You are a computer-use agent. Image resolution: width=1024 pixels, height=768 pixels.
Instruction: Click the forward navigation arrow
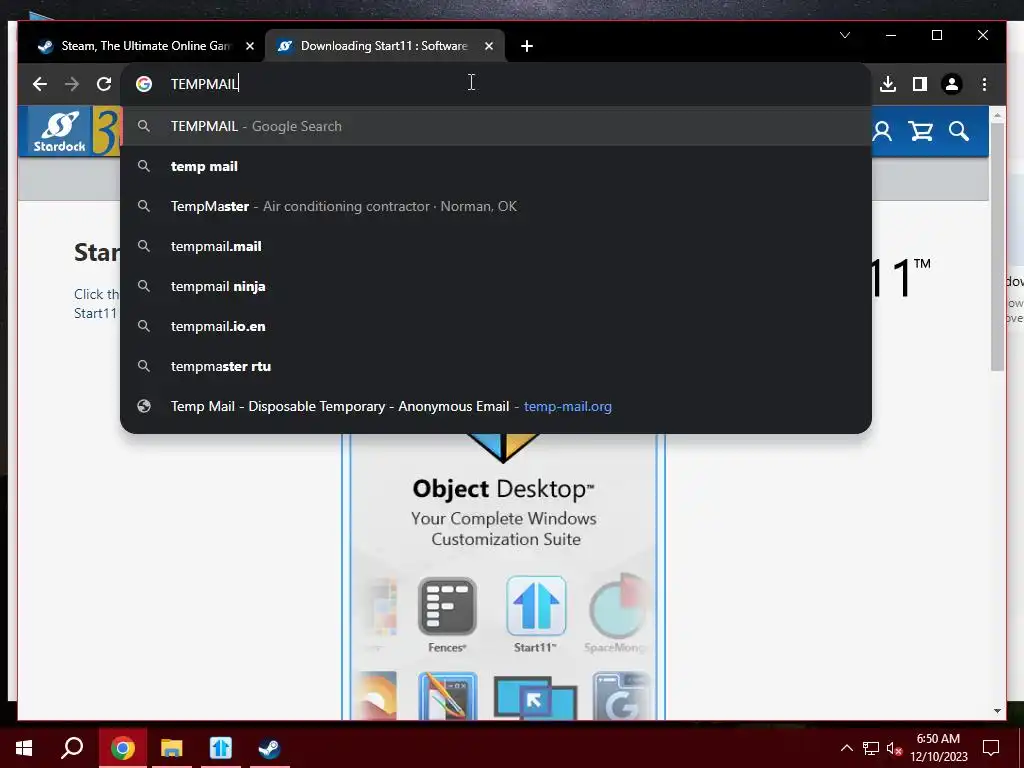72,84
